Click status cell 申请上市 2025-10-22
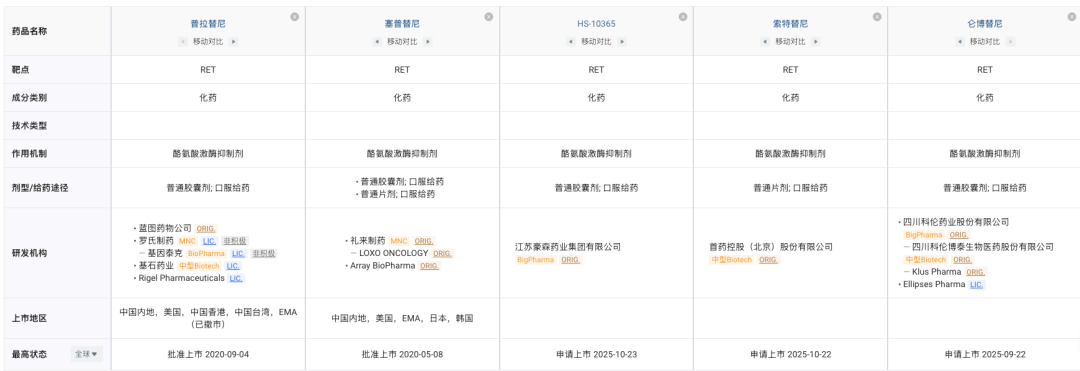 pyautogui.click(x=791, y=354)
